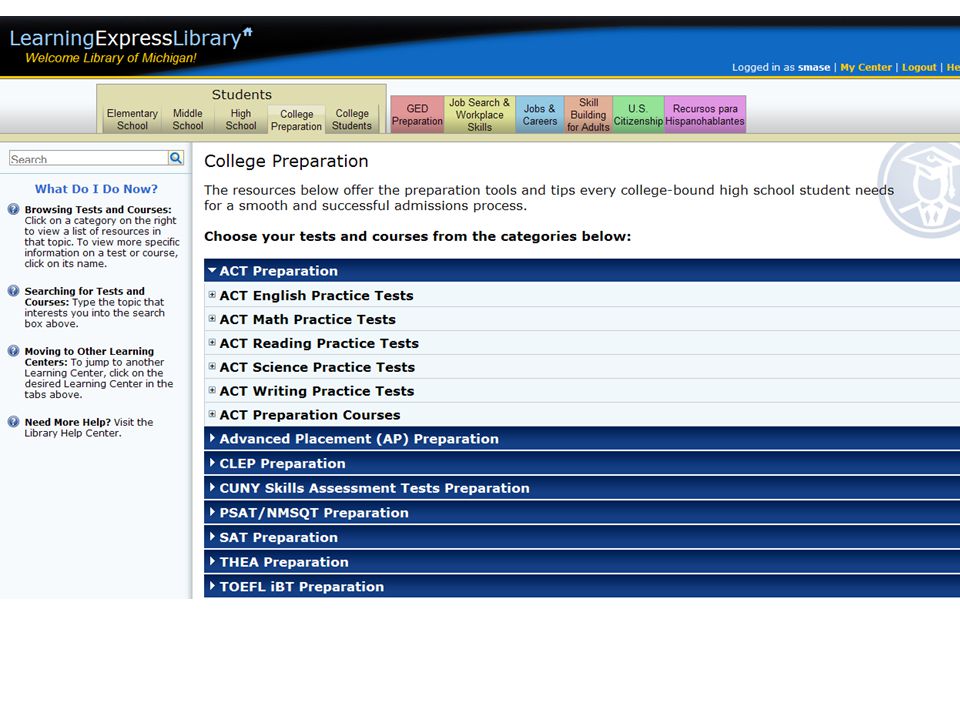Click the College Preparation page title
This screenshot has width=960, height=720.
coord(286,161)
